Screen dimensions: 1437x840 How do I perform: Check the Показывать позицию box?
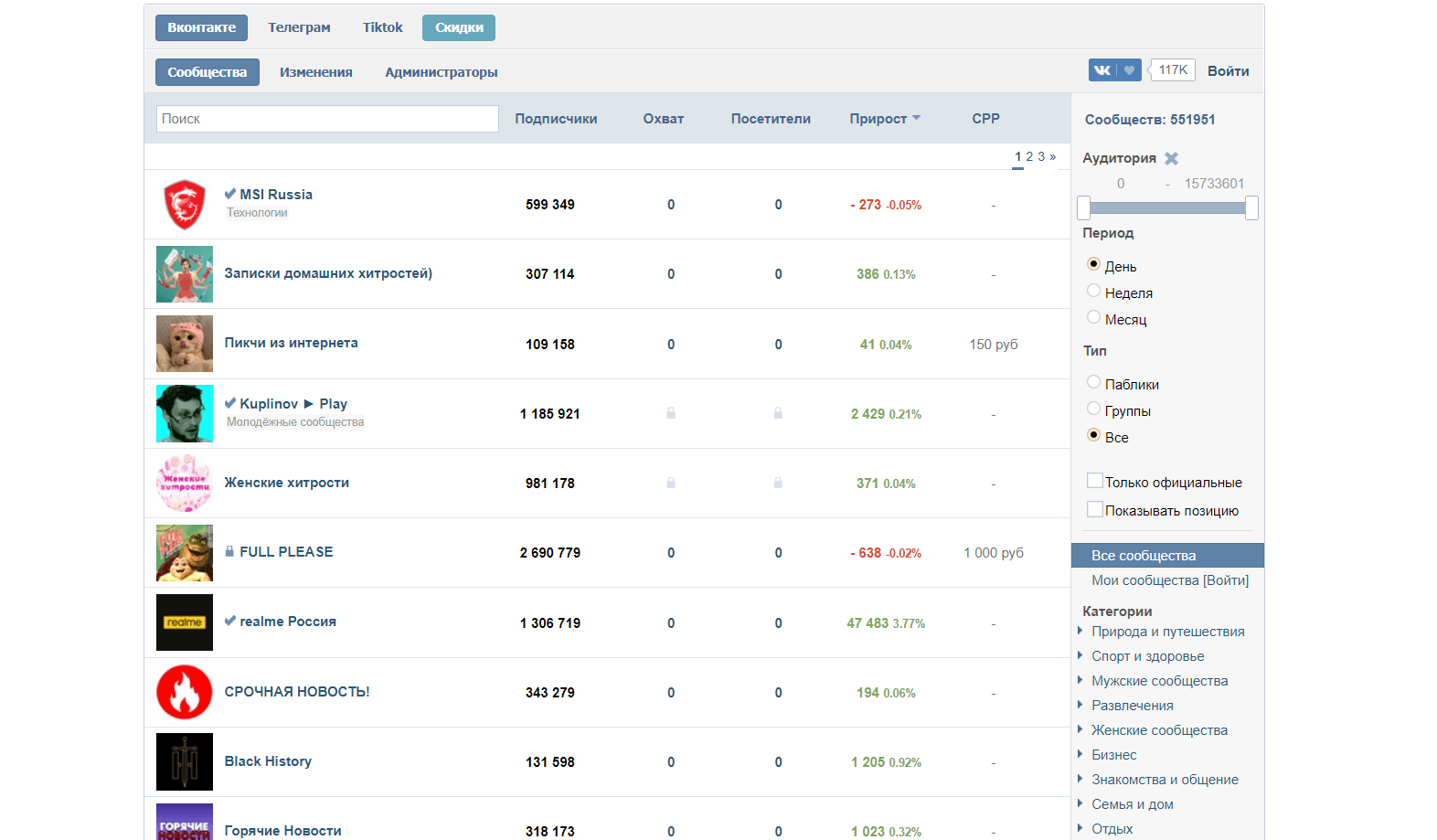[x=1094, y=509]
